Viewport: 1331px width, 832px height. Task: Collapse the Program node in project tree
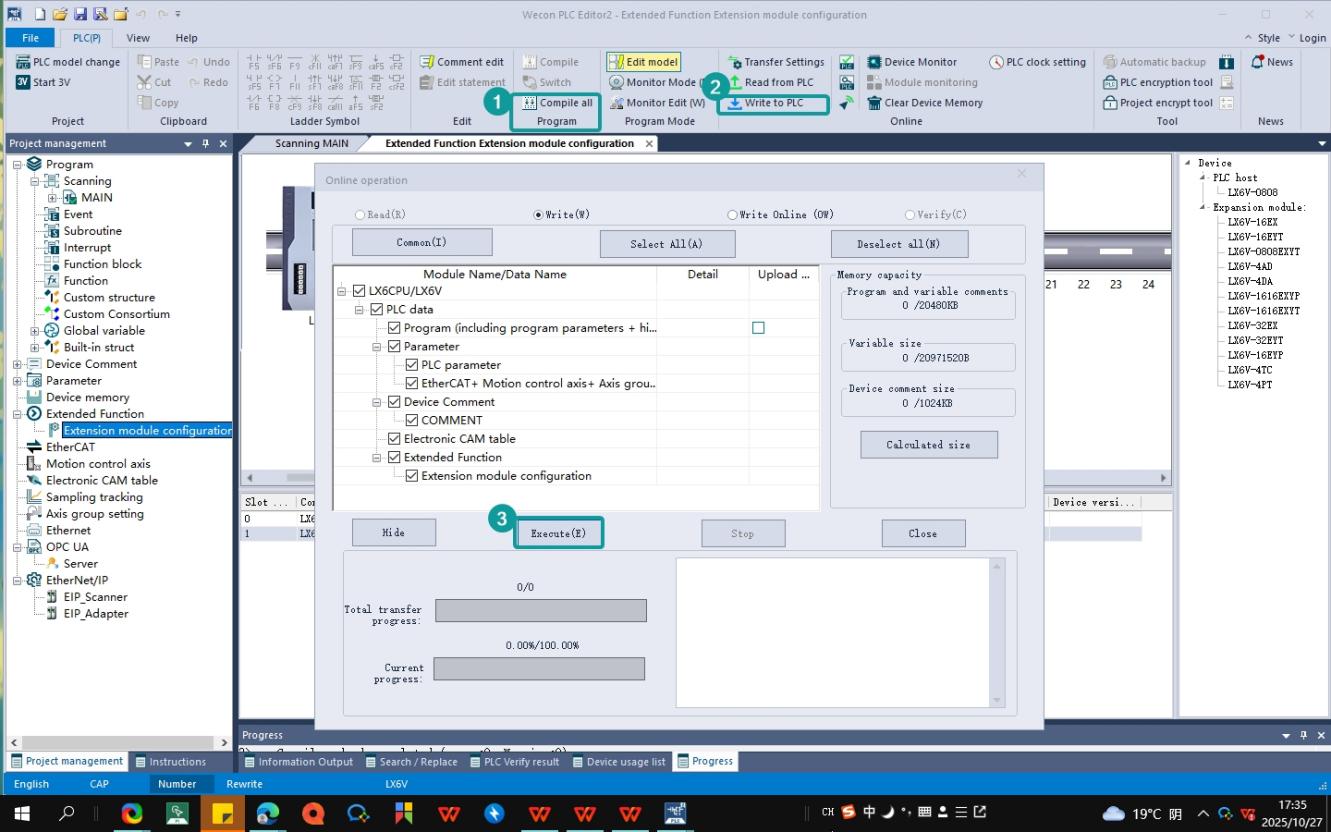point(17,164)
